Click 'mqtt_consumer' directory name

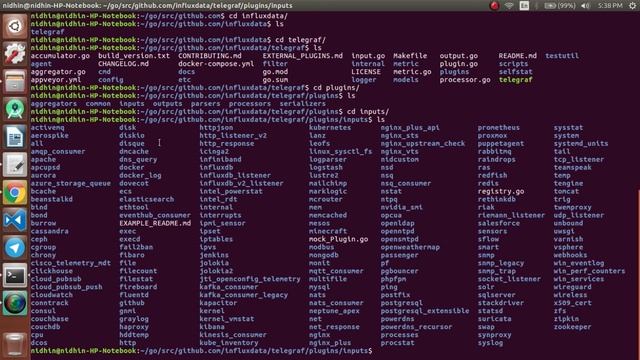click(x=336, y=271)
